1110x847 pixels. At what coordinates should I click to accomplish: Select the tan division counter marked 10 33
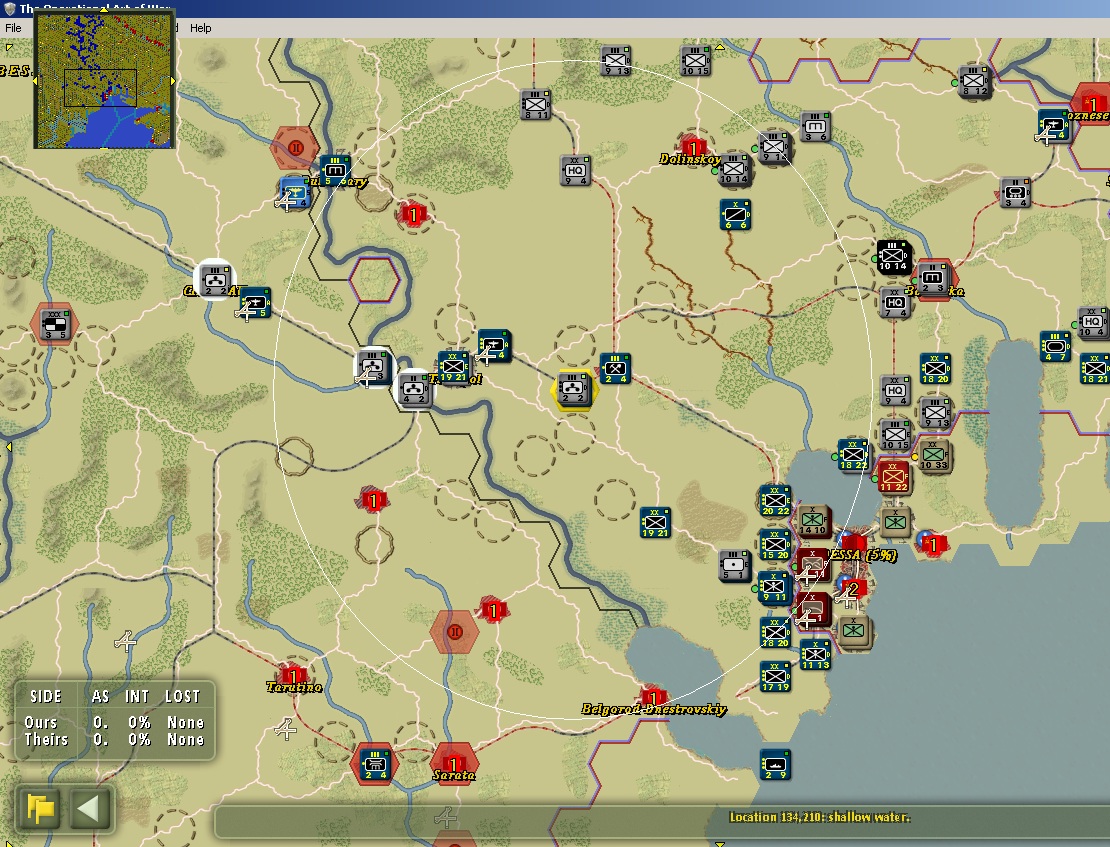pos(934,455)
